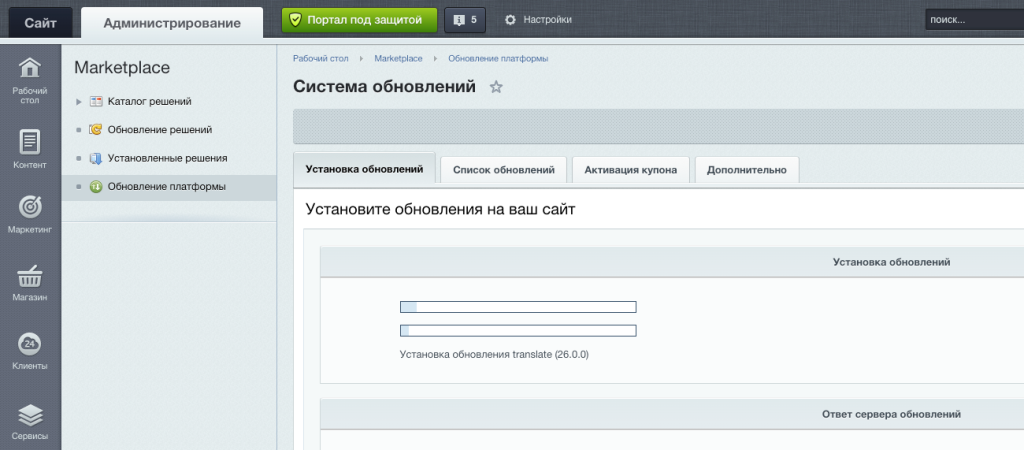This screenshot has width=1024, height=450.
Task: Click the lower update progress bar
Action: [518, 330]
